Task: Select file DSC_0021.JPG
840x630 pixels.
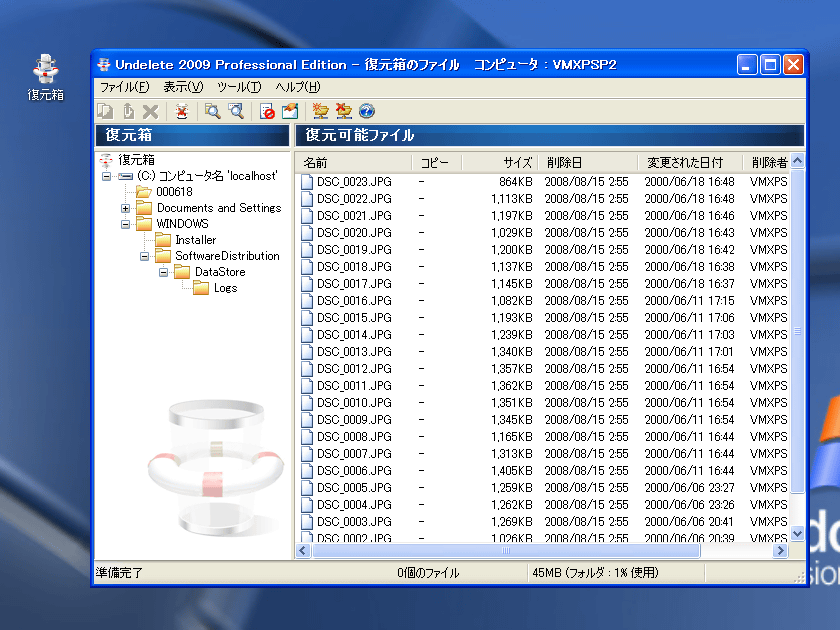Action: [354, 216]
